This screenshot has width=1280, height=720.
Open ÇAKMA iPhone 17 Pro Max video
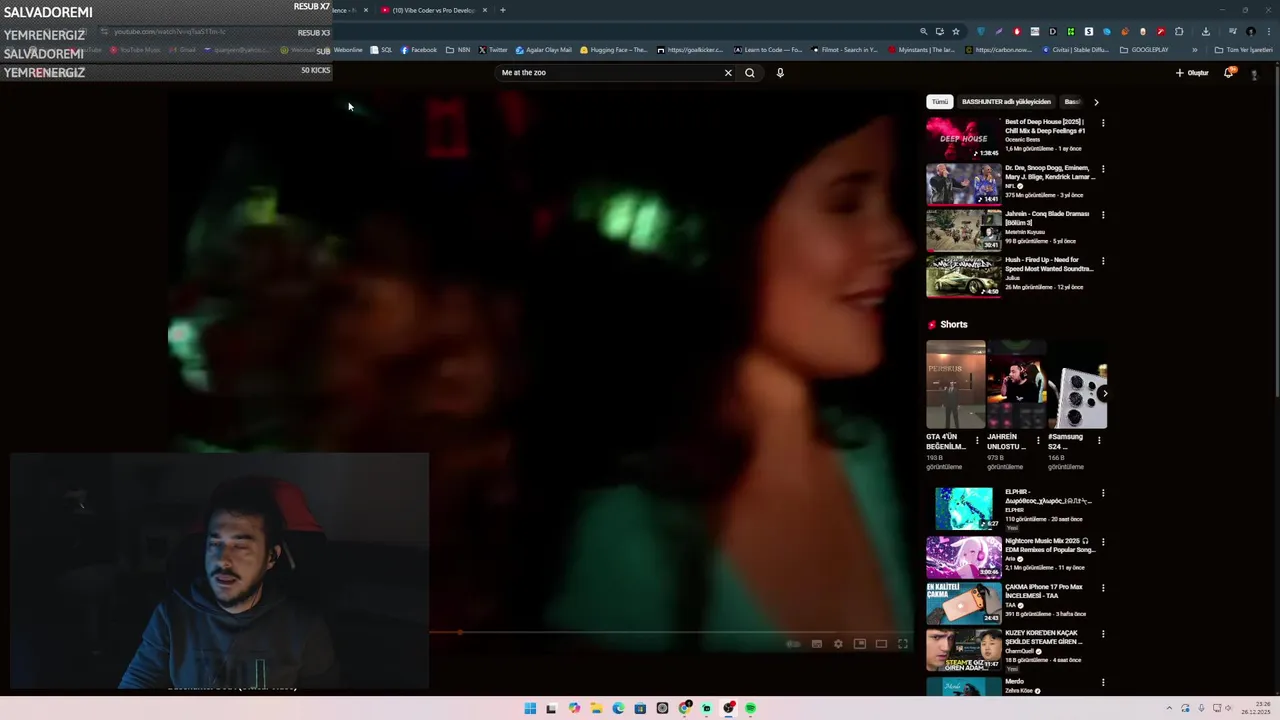click(x=963, y=603)
